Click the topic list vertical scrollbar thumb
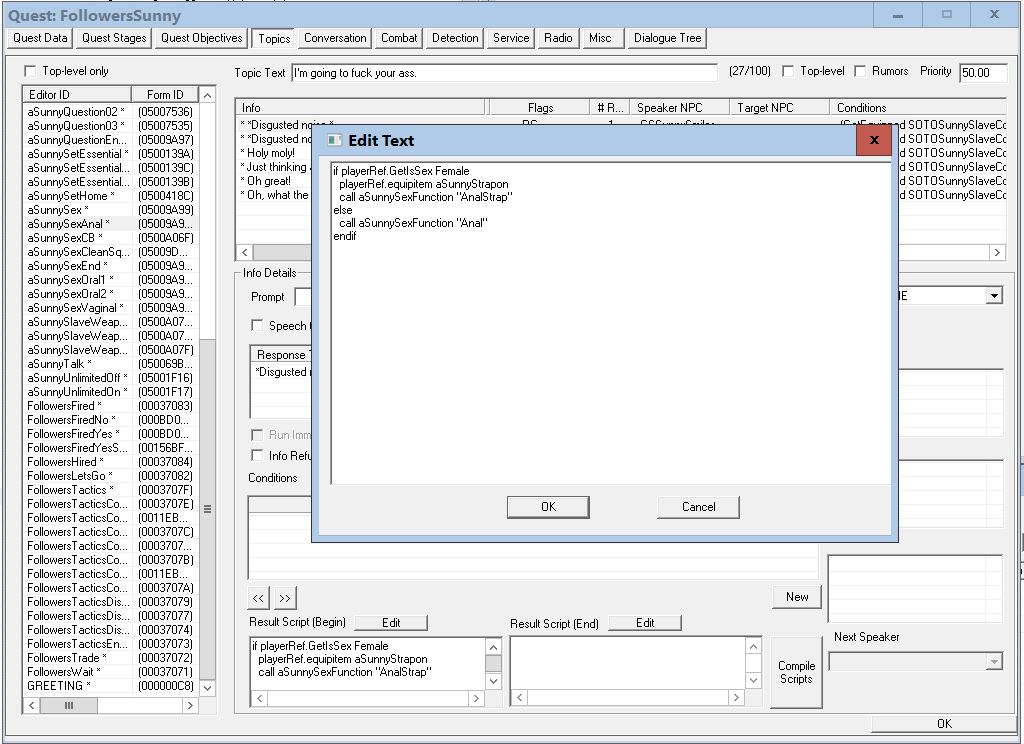1024x744 pixels. point(207,509)
